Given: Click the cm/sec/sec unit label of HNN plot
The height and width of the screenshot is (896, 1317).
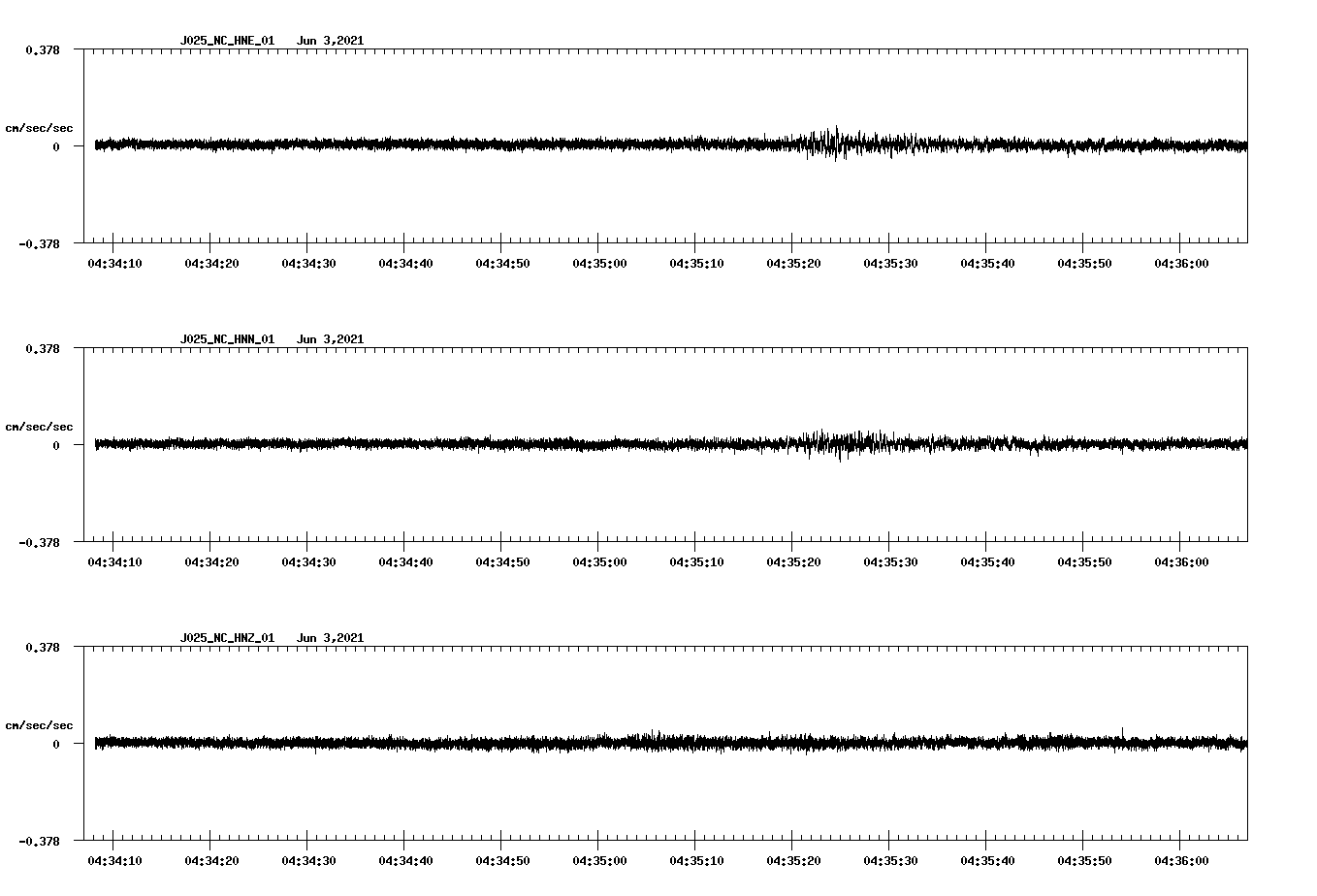Looking at the screenshot, I should tap(39, 427).
